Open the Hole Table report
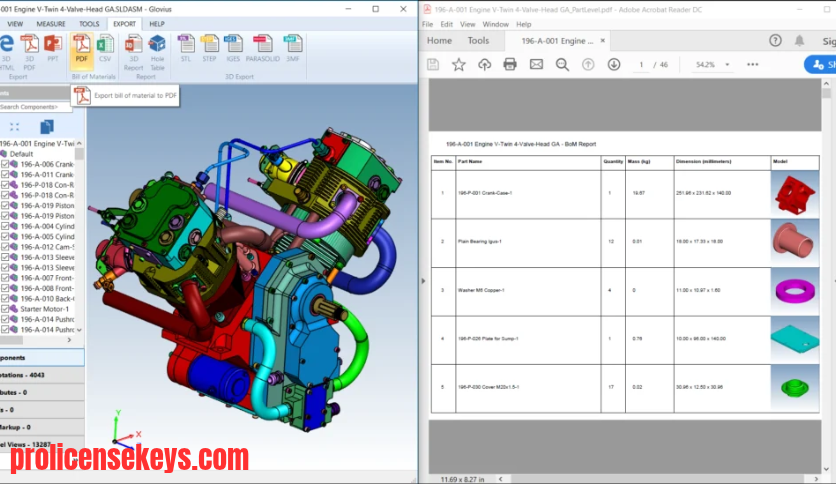This screenshot has height=484, width=836. 157,52
